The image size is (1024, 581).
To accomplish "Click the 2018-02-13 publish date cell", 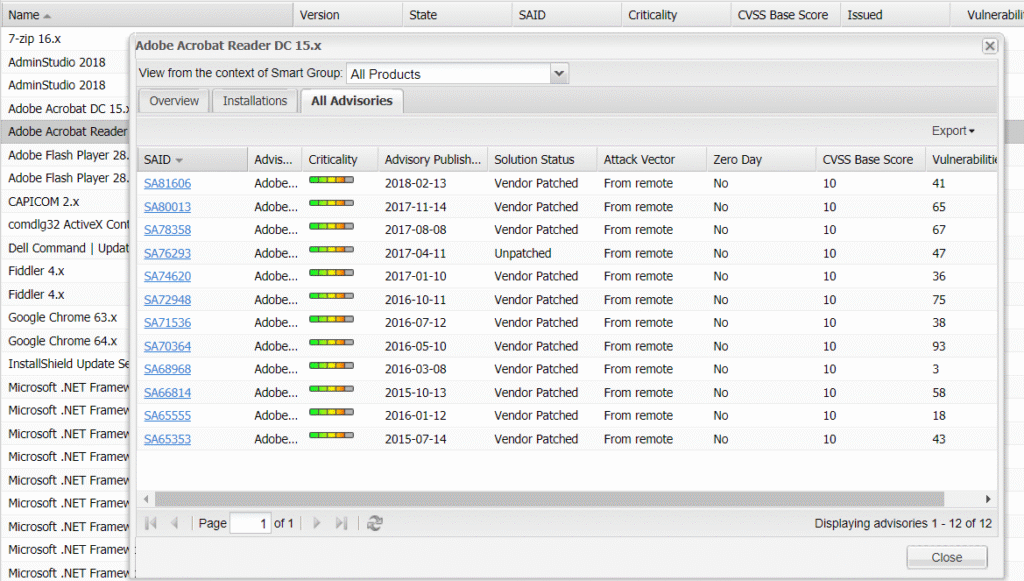I will click(x=415, y=183).
